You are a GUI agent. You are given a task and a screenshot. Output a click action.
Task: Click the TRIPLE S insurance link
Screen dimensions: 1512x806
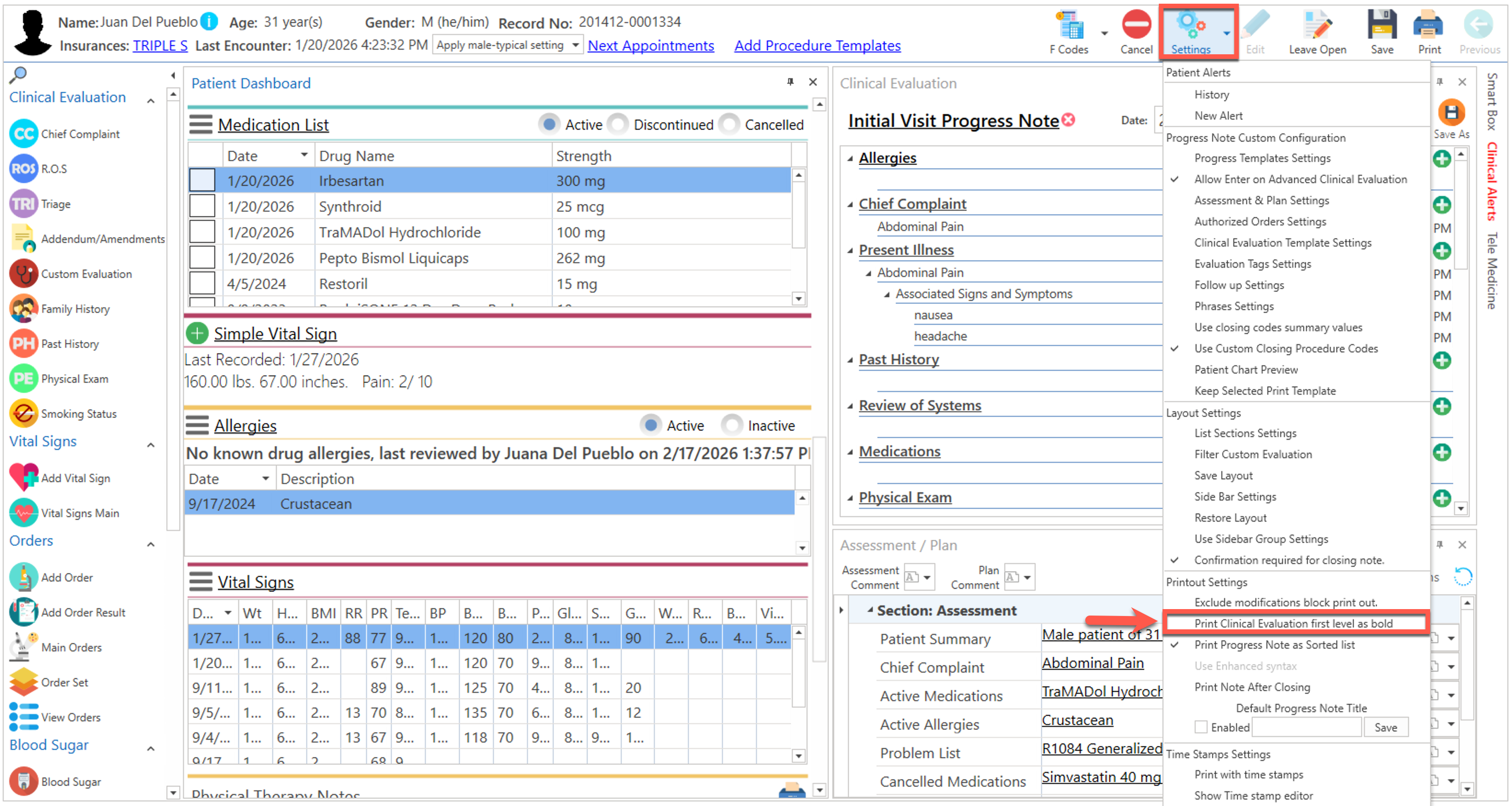pos(160,45)
